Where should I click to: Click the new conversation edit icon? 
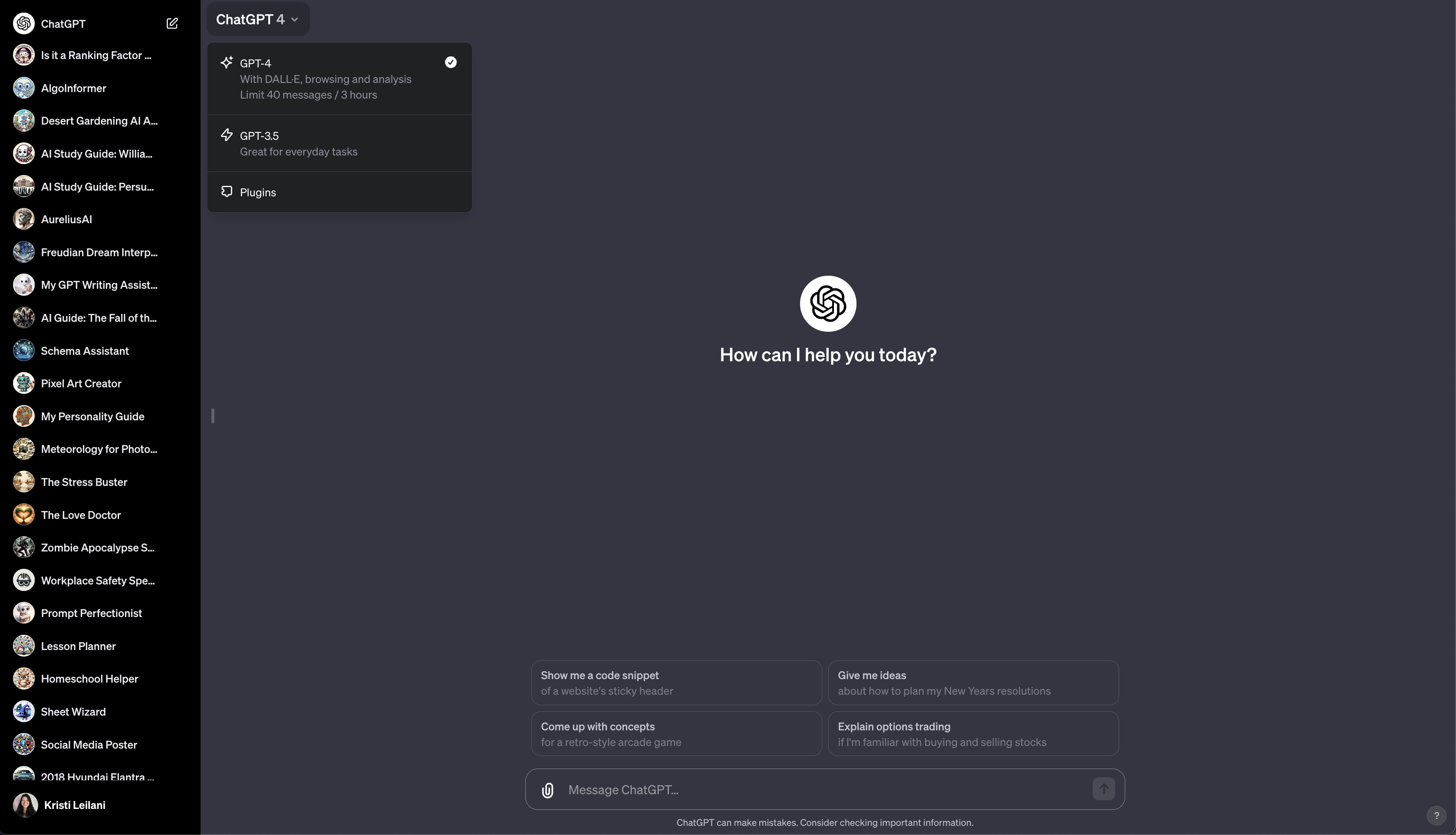[x=171, y=22]
